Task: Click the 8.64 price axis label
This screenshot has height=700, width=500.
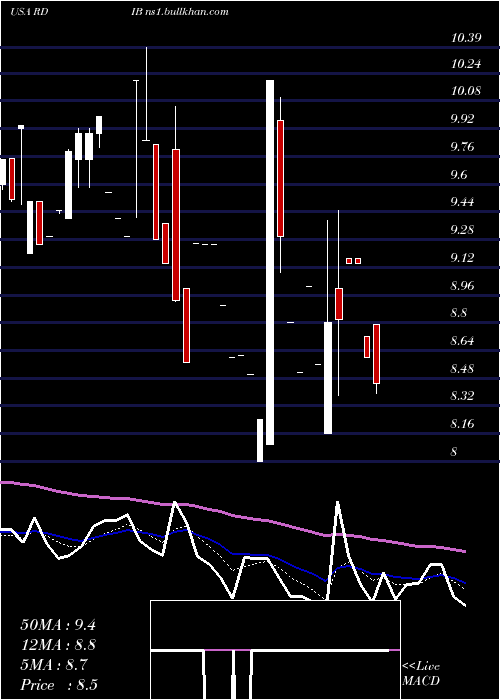Action: pyautogui.click(x=462, y=342)
